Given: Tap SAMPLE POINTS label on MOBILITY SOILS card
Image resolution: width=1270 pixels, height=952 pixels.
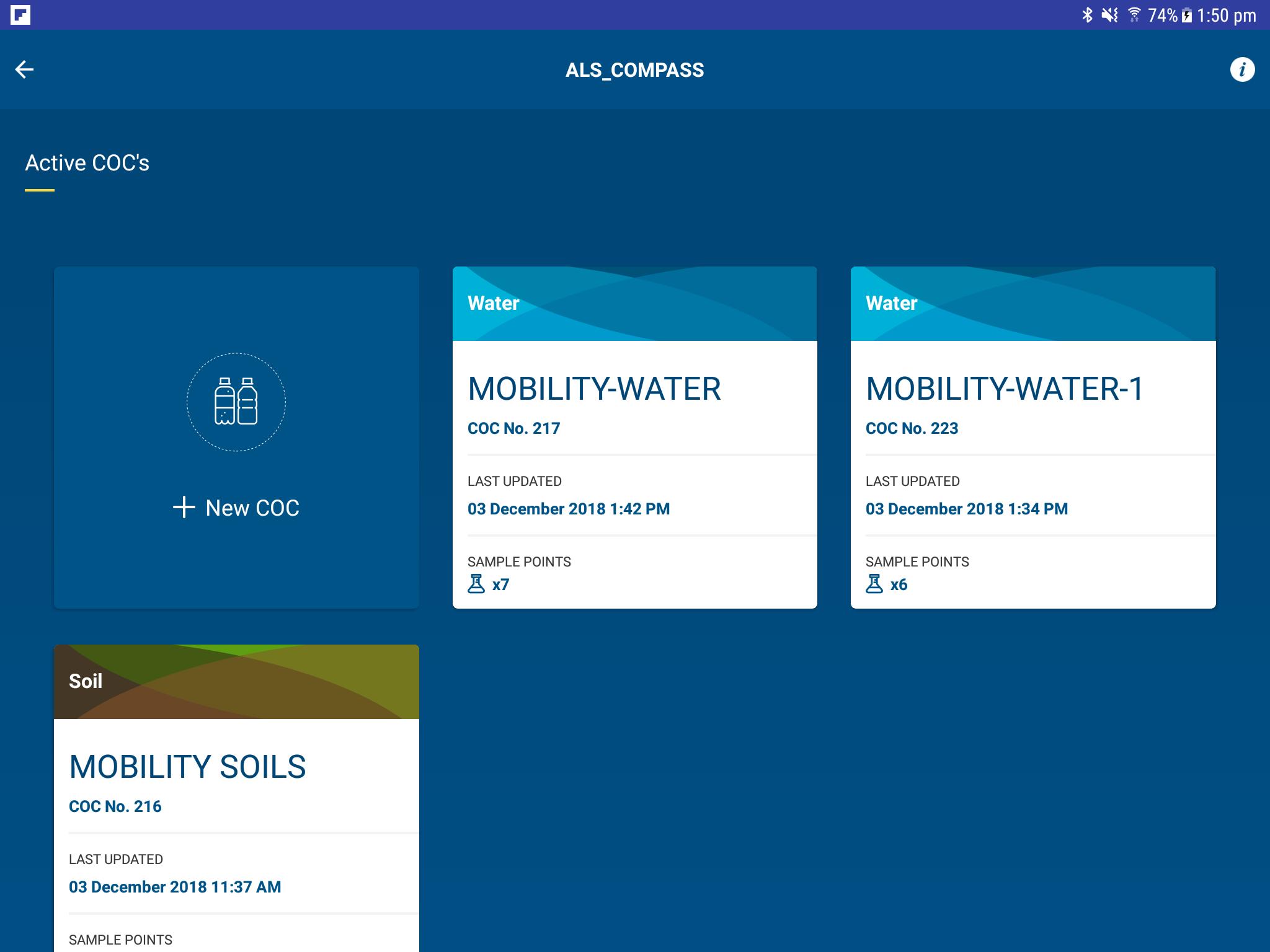Looking at the screenshot, I should pos(120,940).
